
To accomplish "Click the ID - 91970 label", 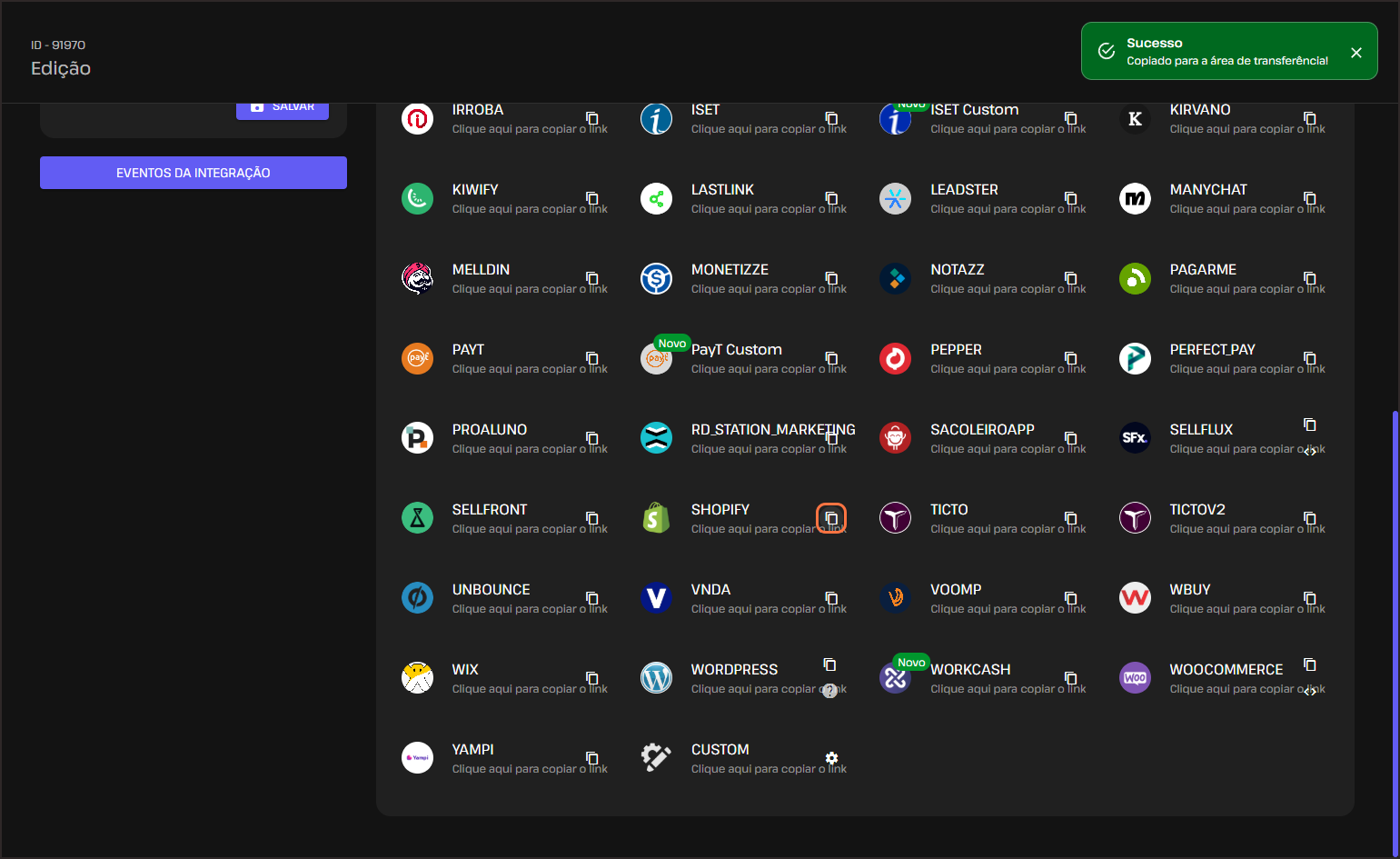I will (x=58, y=45).
